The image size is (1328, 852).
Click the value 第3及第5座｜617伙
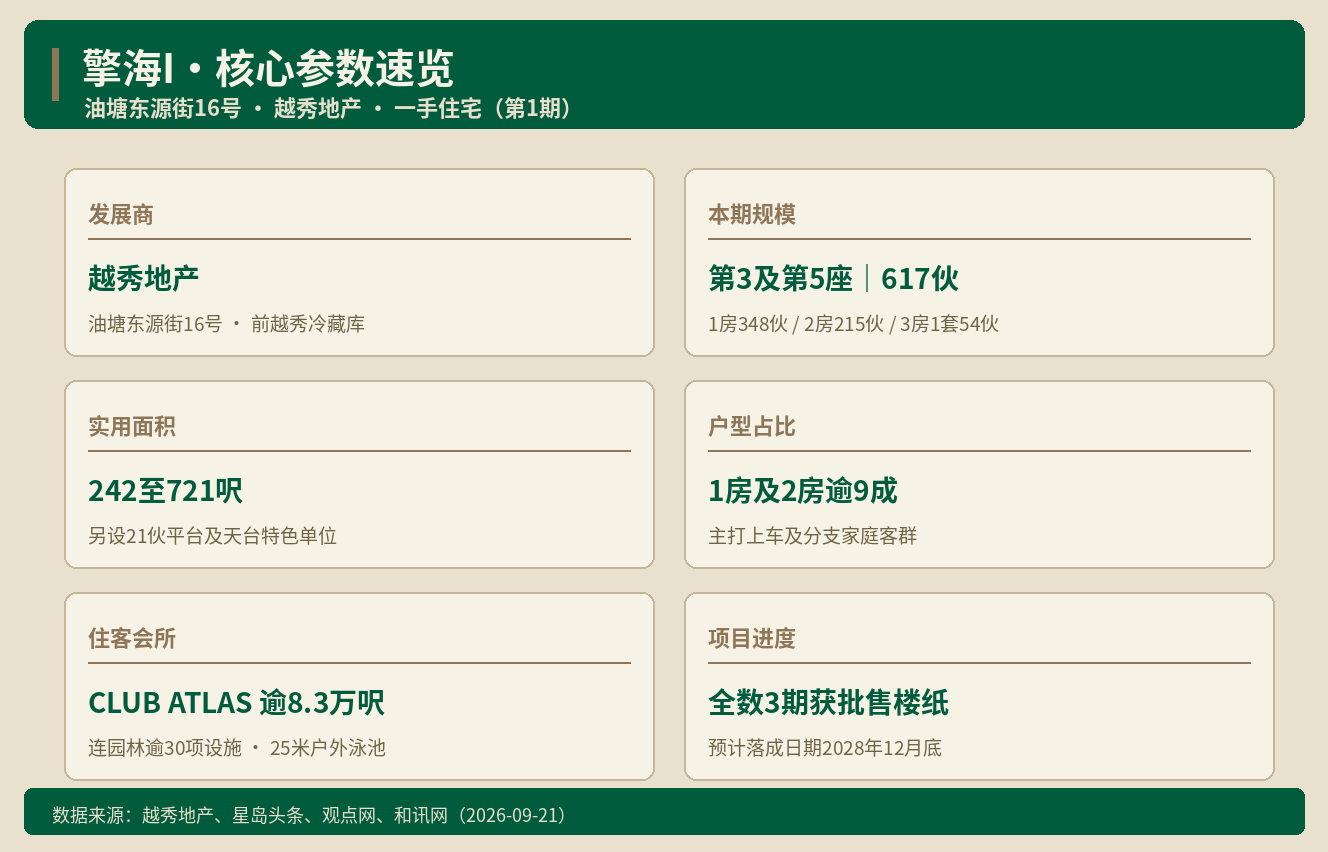[x=833, y=279]
